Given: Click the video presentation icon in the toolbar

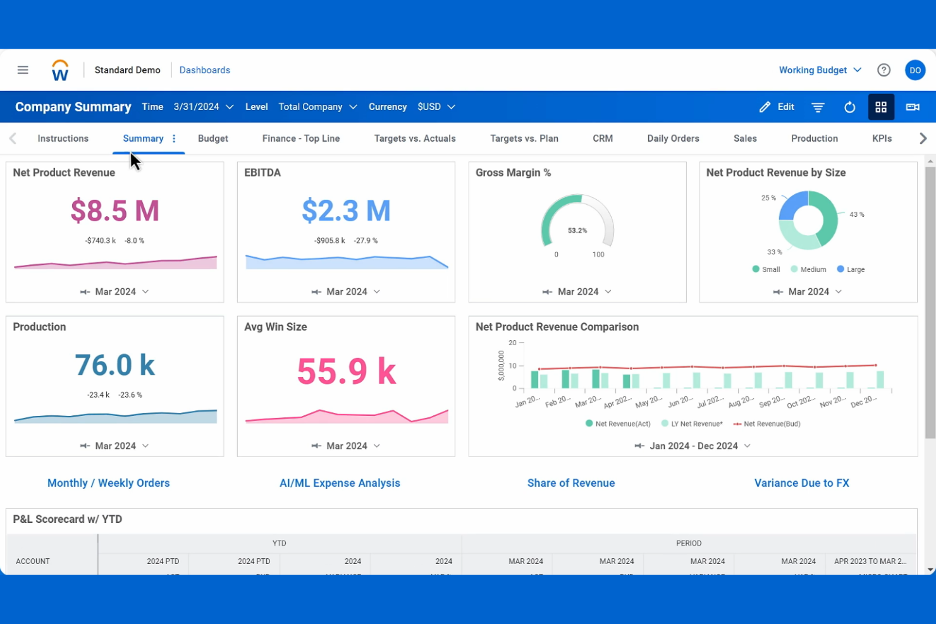Looking at the screenshot, I should 912,107.
